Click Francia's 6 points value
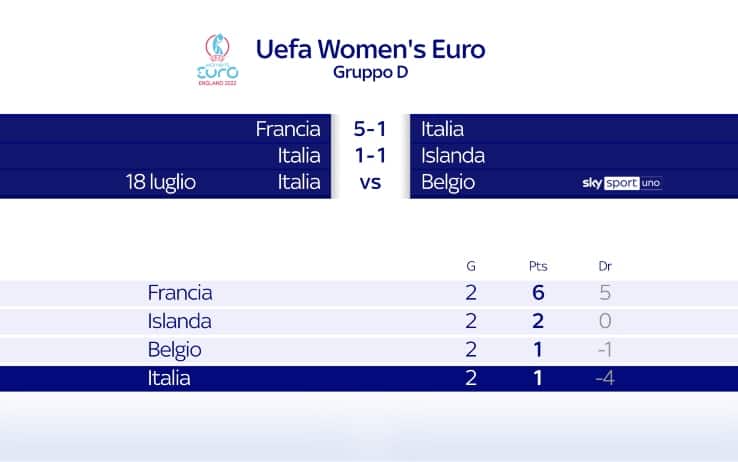This screenshot has height=462, width=738. pyautogui.click(x=538, y=293)
